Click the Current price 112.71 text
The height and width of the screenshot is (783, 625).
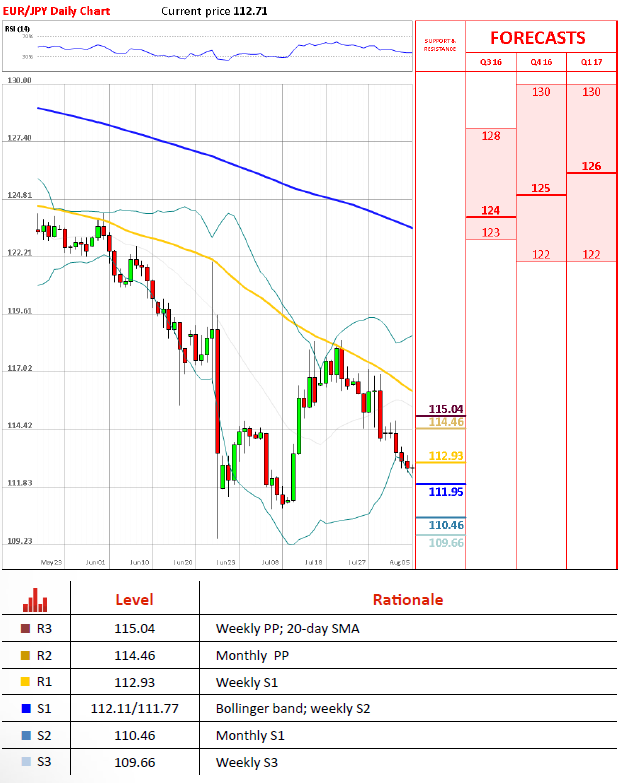point(214,11)
